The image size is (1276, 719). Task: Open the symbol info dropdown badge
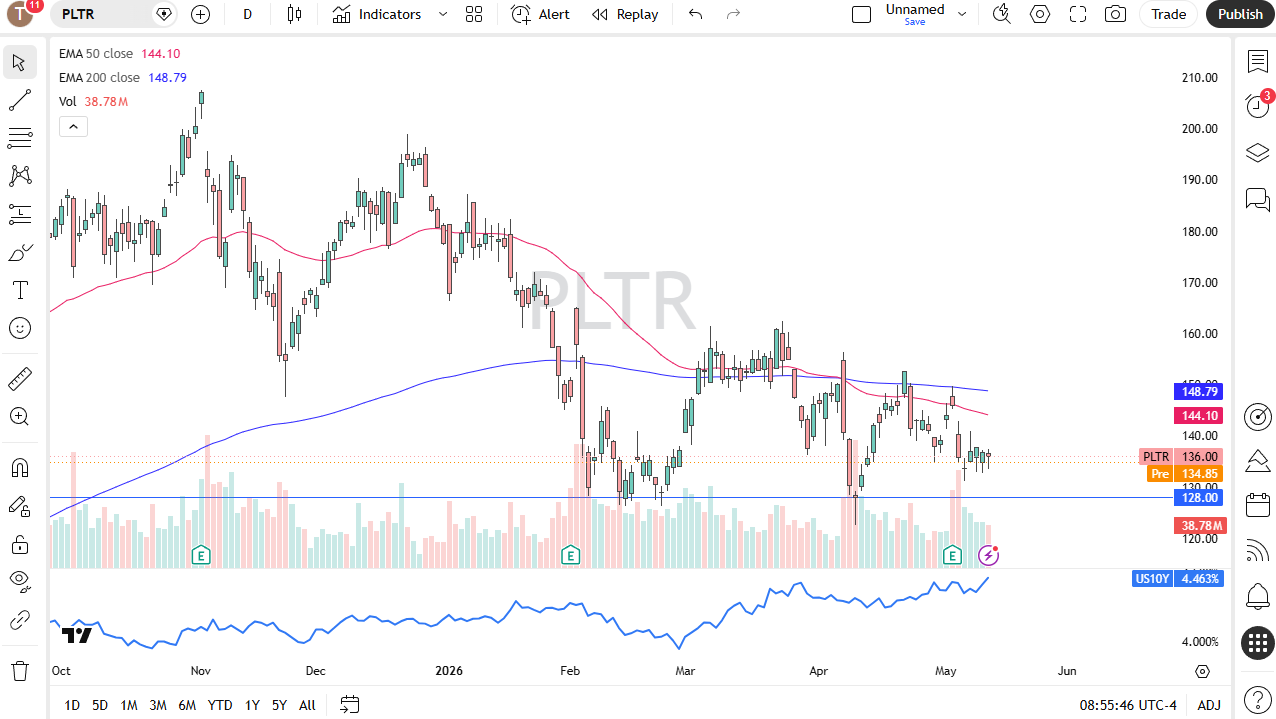[x=165, y=14]
